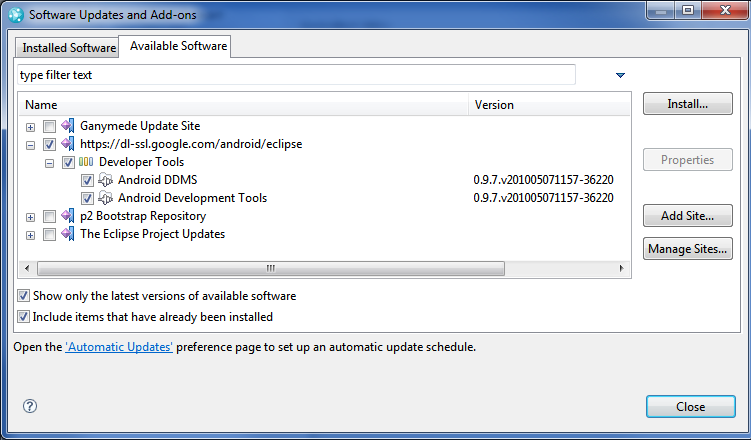Click the Install... button

click(x=688, y=104)
